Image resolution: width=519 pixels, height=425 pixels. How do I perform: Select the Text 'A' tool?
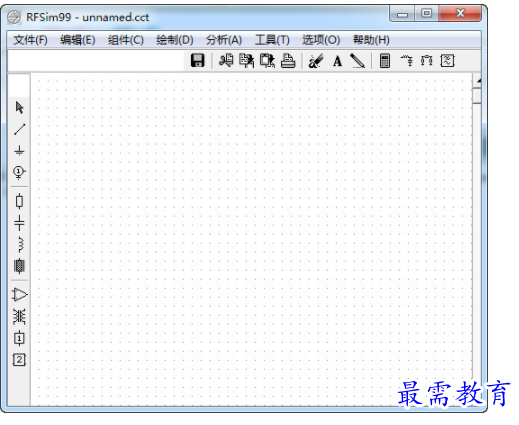337,61
